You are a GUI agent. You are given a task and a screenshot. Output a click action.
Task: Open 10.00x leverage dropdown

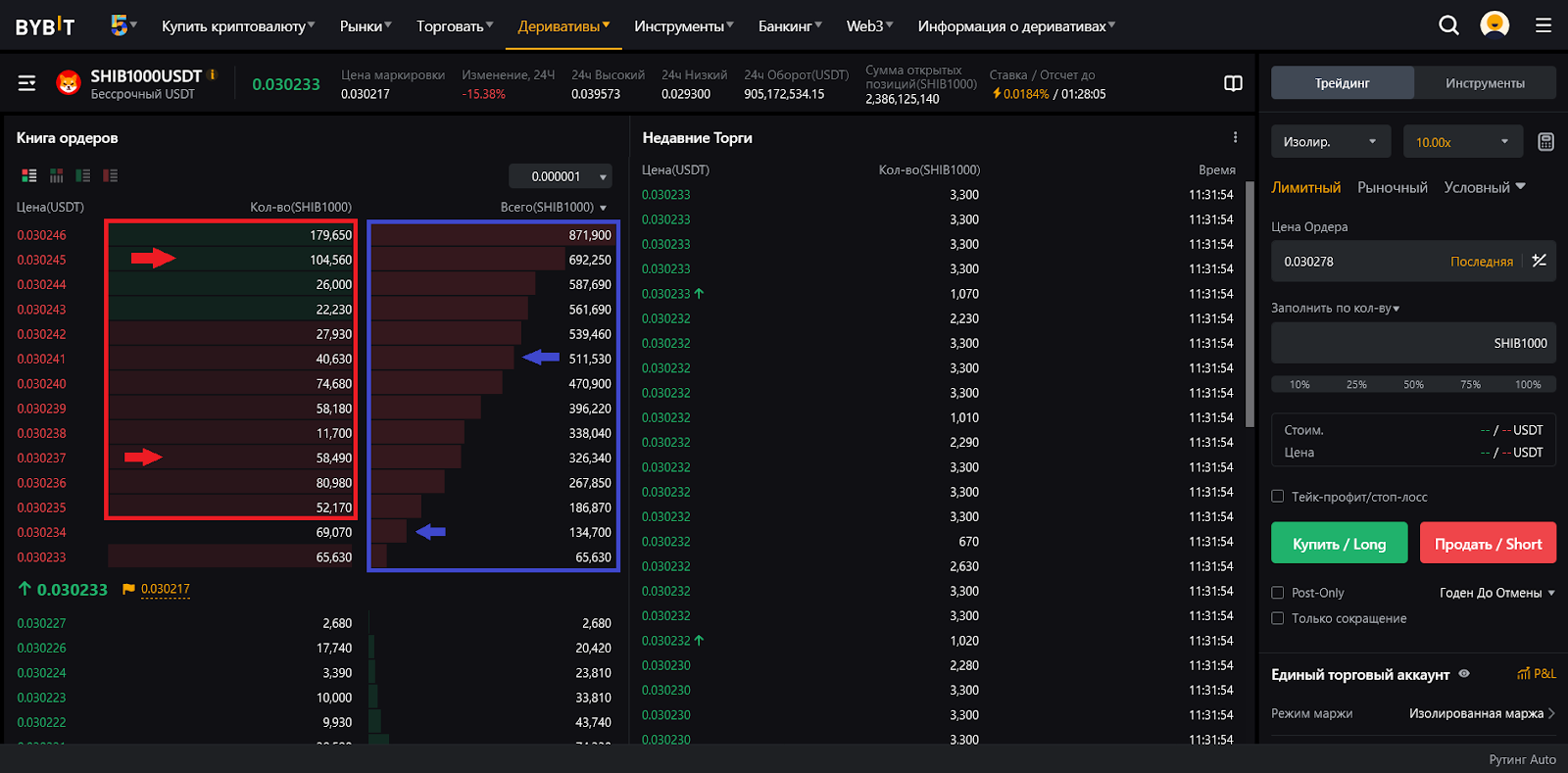(1463, 142)
